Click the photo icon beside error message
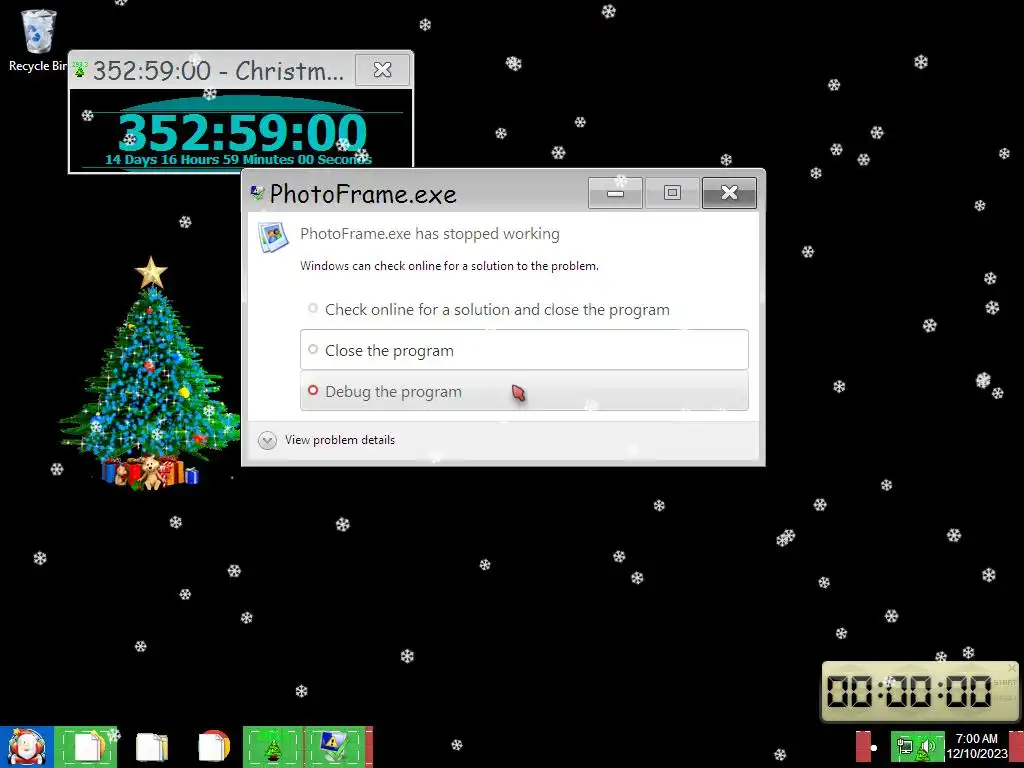The width and height of the screenshot is (1024, 768). (273, 237)
